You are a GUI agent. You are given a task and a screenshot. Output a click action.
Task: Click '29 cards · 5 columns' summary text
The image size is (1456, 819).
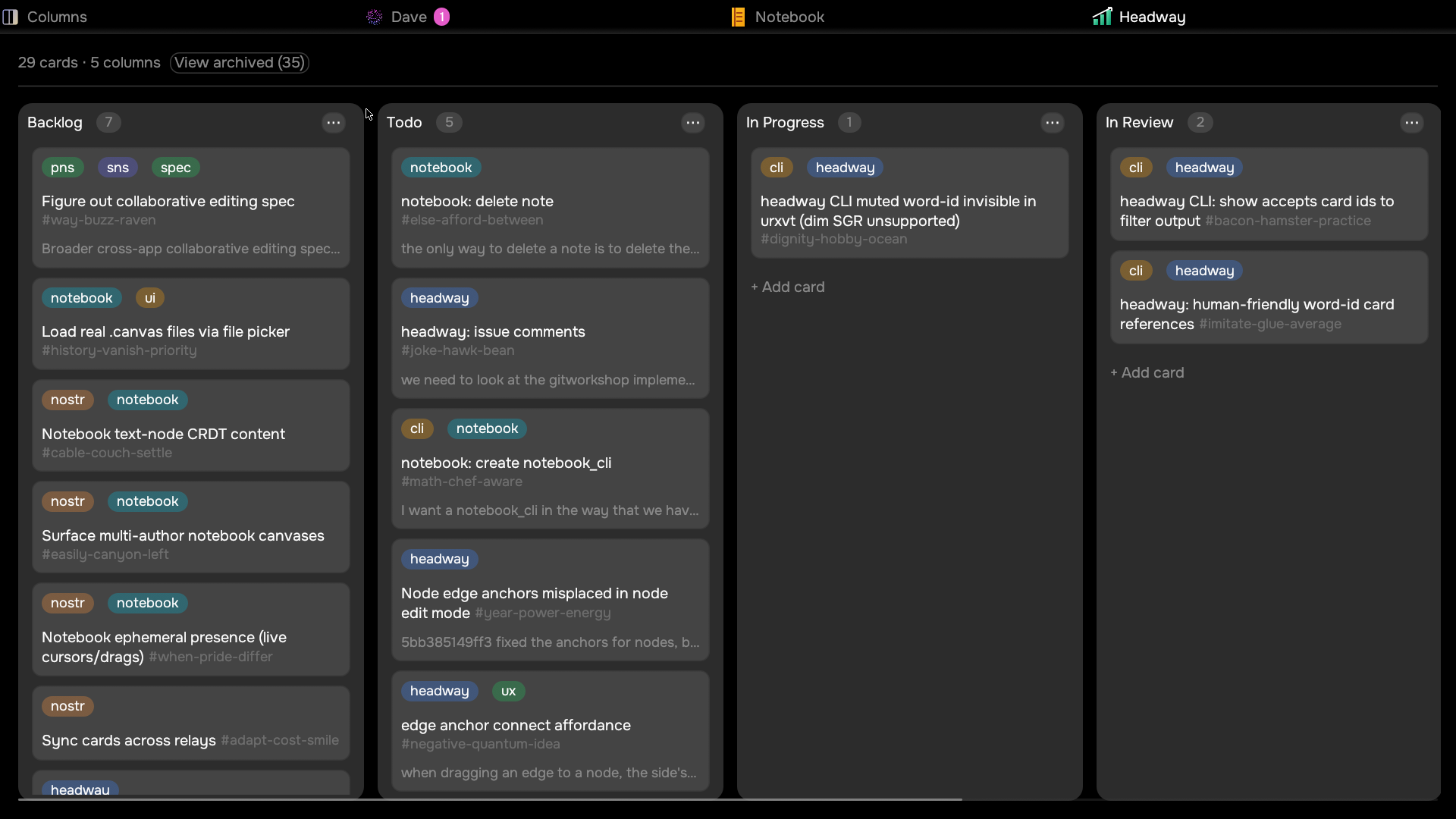tap(89, 63)
